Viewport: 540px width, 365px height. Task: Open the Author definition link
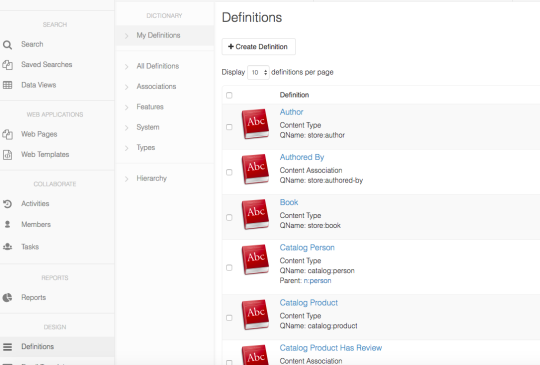[291, 112]
